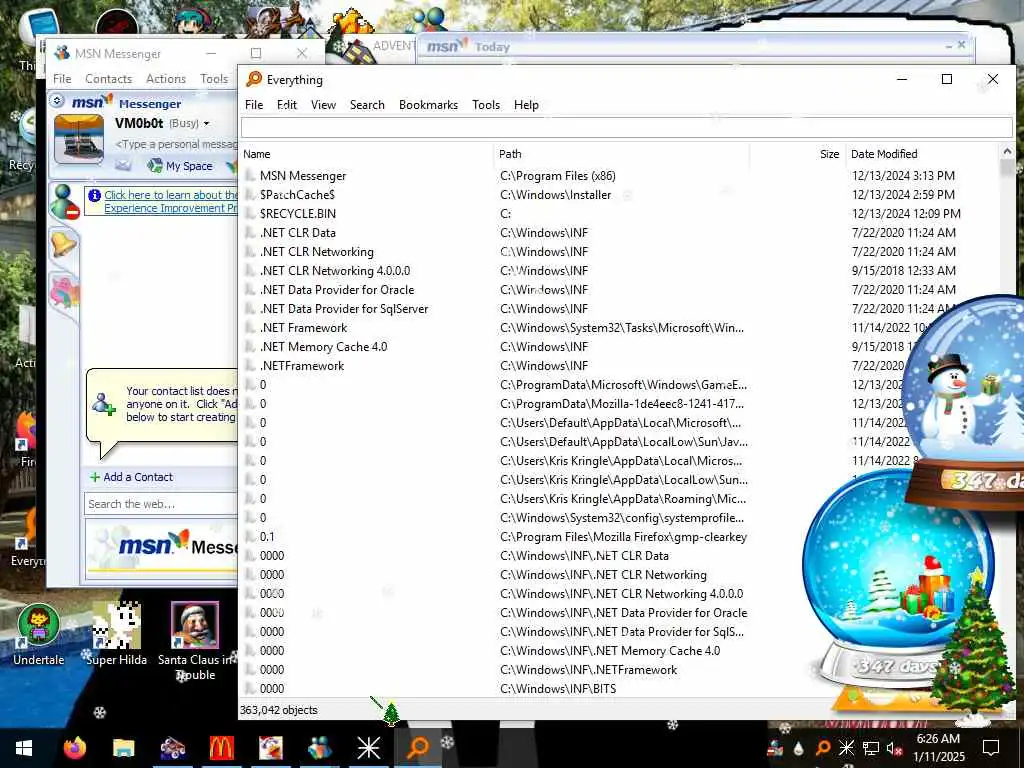This screenshot has width=1024, height=768.
Task: Open the Everything Edit menu
Action: click(x=287, y=104)
